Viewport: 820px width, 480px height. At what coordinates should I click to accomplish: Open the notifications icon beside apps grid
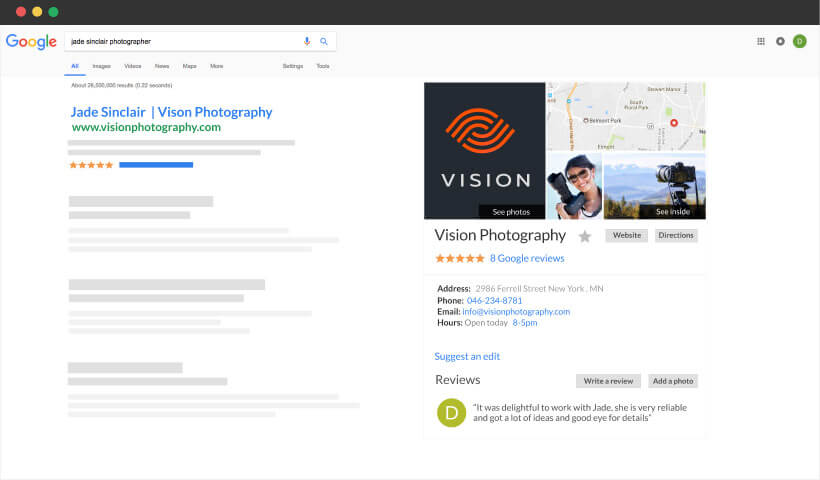(780, 41)
